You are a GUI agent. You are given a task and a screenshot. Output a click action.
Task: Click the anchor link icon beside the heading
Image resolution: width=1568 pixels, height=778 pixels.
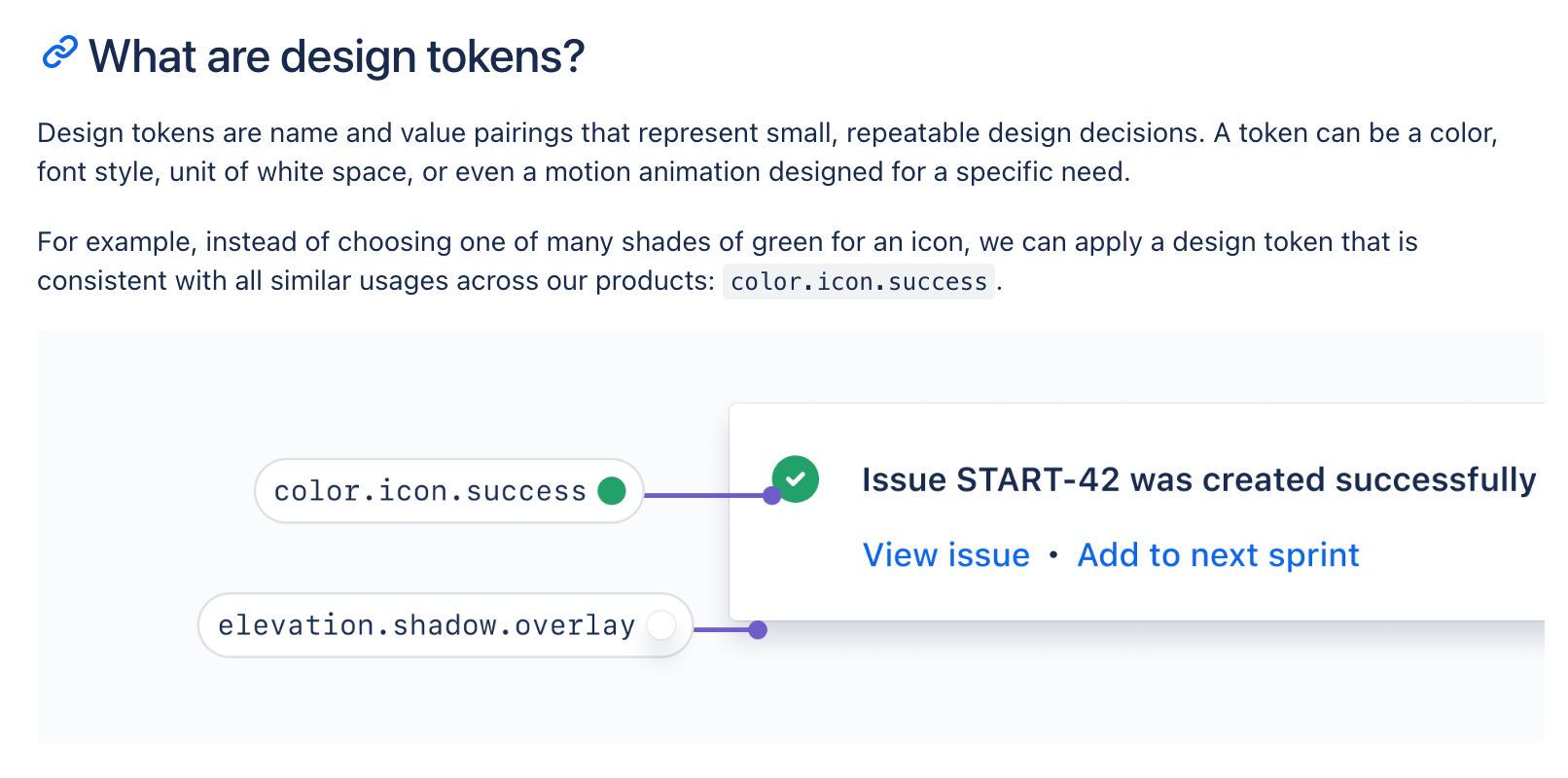click(x=59, y=53)
